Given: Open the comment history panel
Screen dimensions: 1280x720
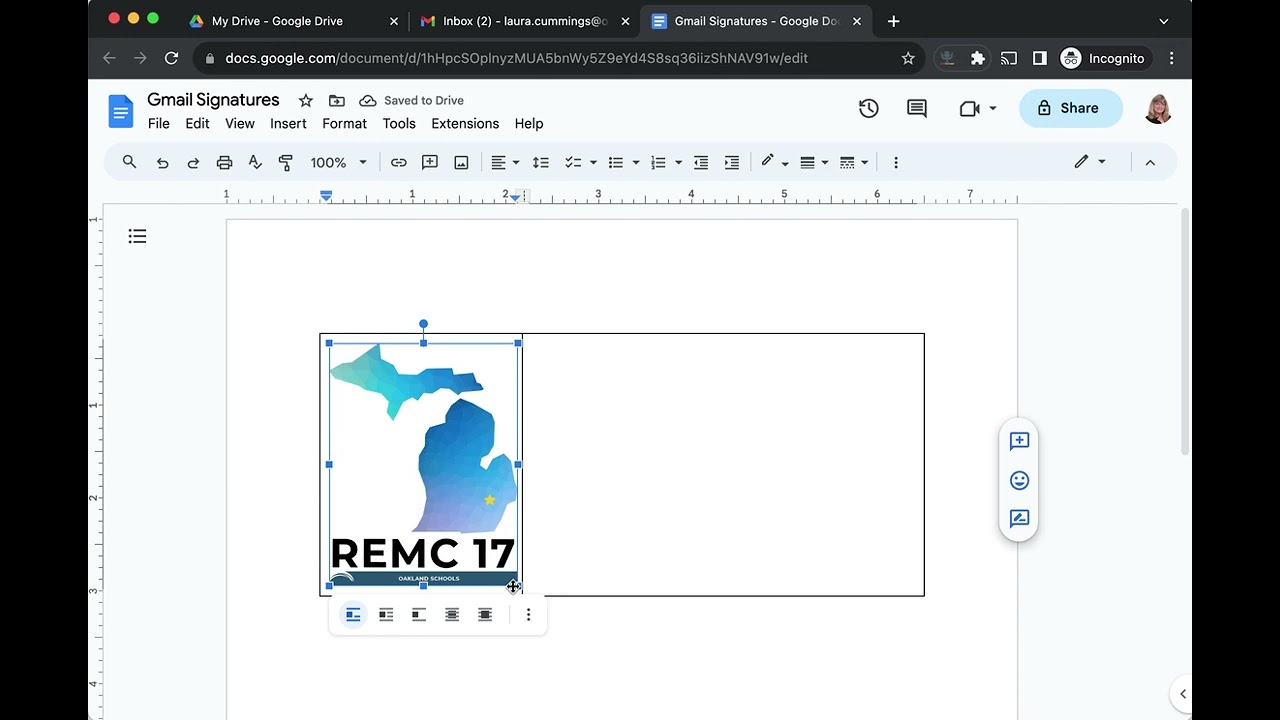Looking at the screenshot, I should (x=917, y=108).
